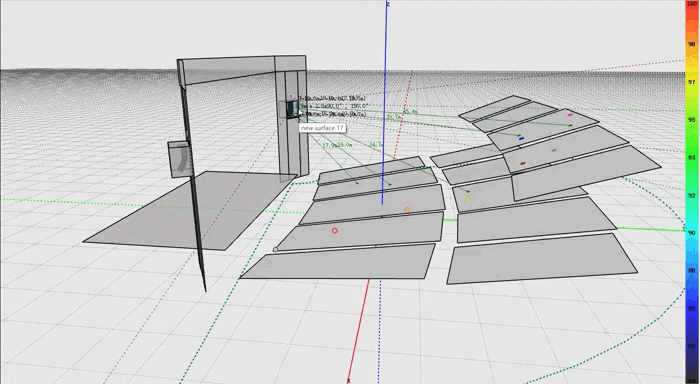Select the red circle receiver marker
700x384 pixels.
click(335, 231)
